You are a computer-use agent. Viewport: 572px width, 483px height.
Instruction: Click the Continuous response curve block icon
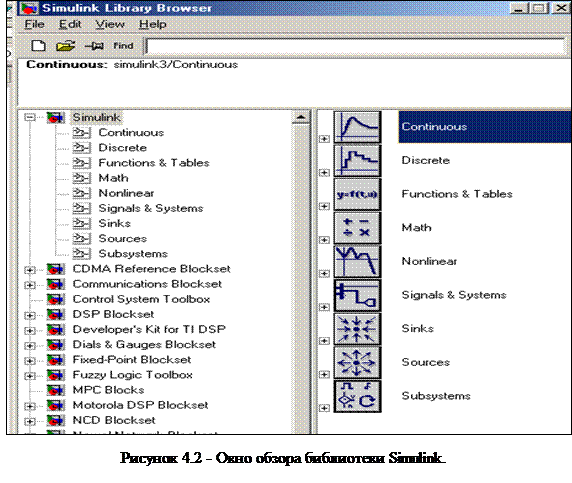coord(358,127)
